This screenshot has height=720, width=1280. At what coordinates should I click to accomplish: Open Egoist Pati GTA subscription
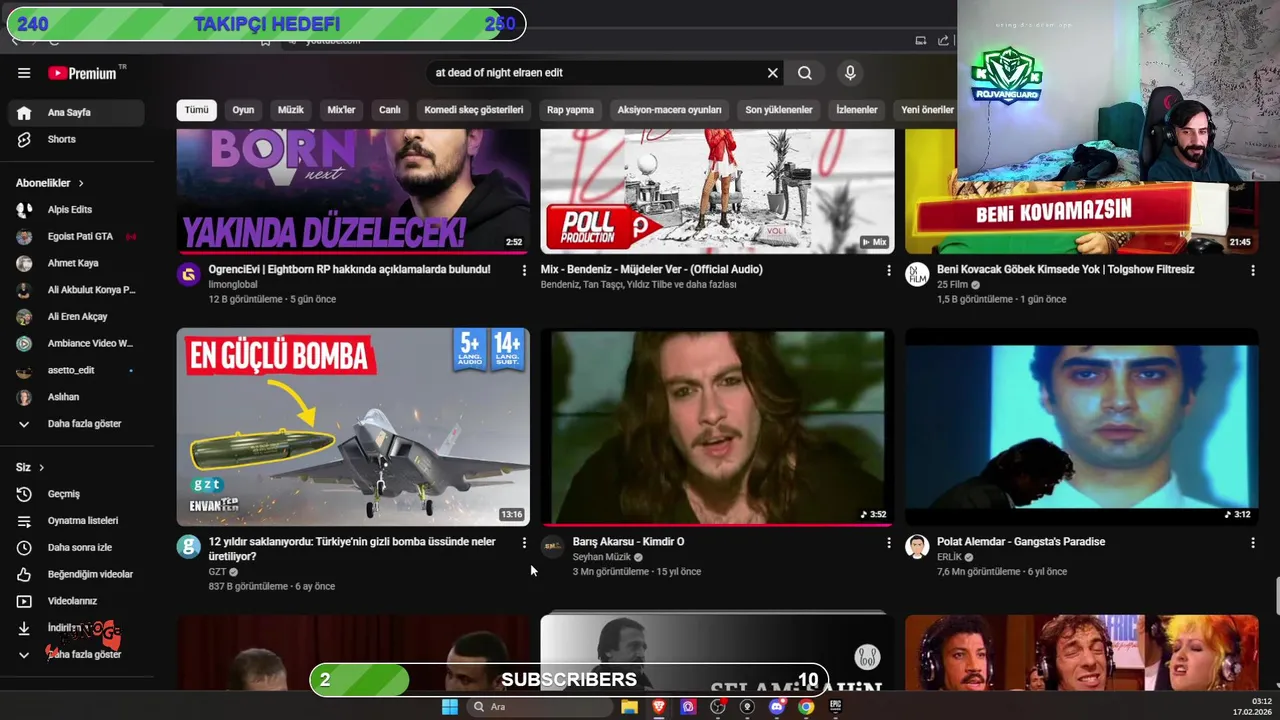coord(76,237)
